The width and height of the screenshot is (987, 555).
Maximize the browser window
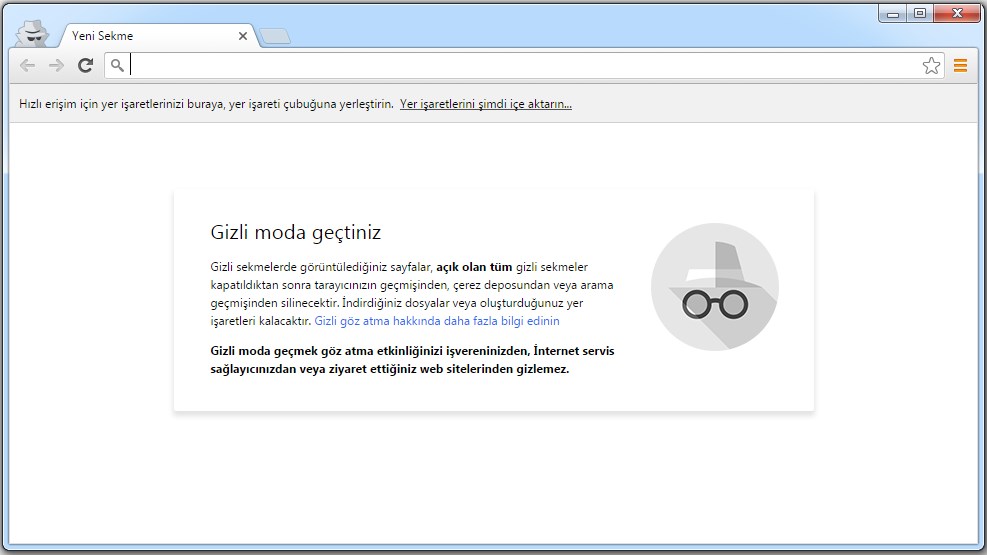pos(919,13)
